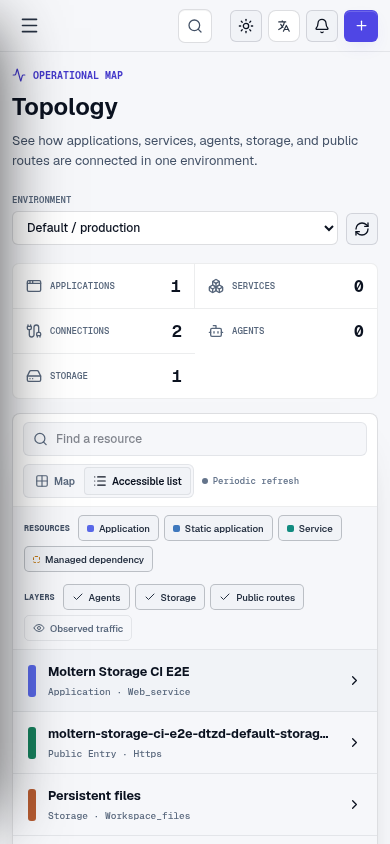Click the green swatch on Public Entry row

[32, 743]
